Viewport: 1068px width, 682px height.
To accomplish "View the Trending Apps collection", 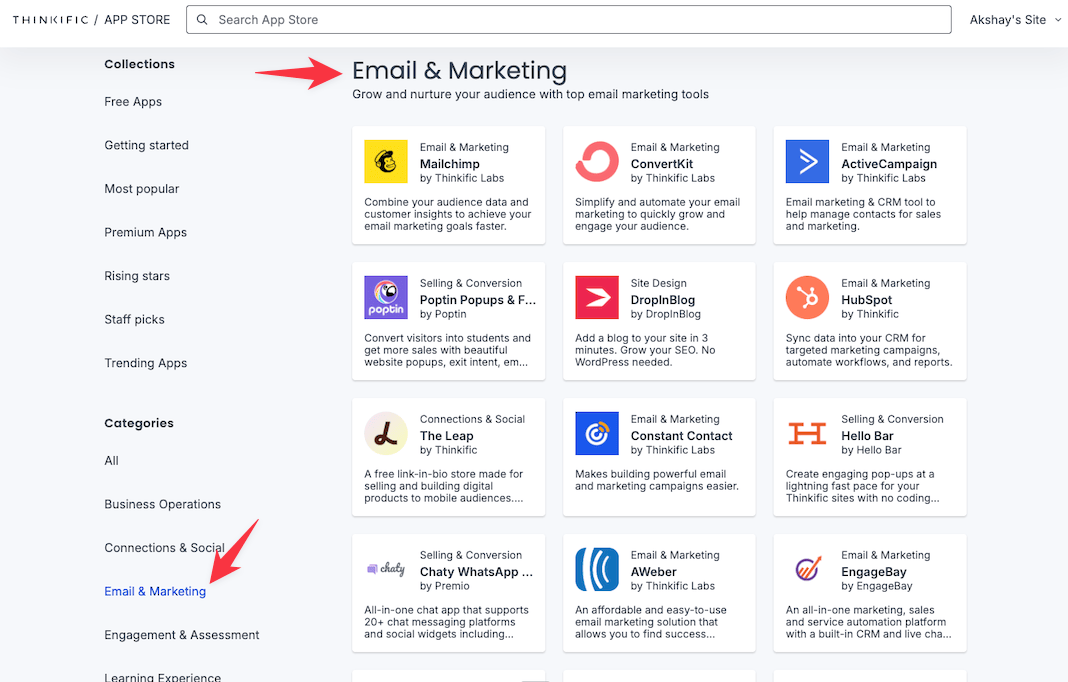I will pyautogui.click(x=145, y=362).
